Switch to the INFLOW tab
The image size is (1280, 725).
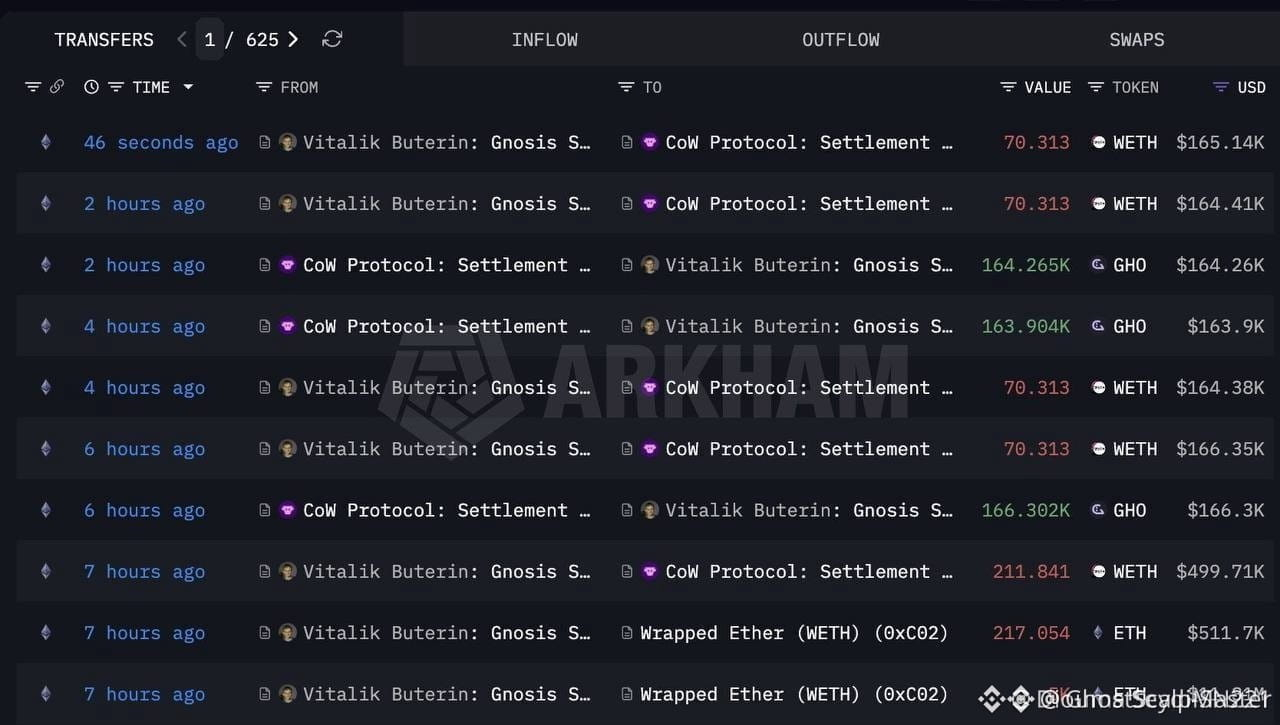point(544,40)
